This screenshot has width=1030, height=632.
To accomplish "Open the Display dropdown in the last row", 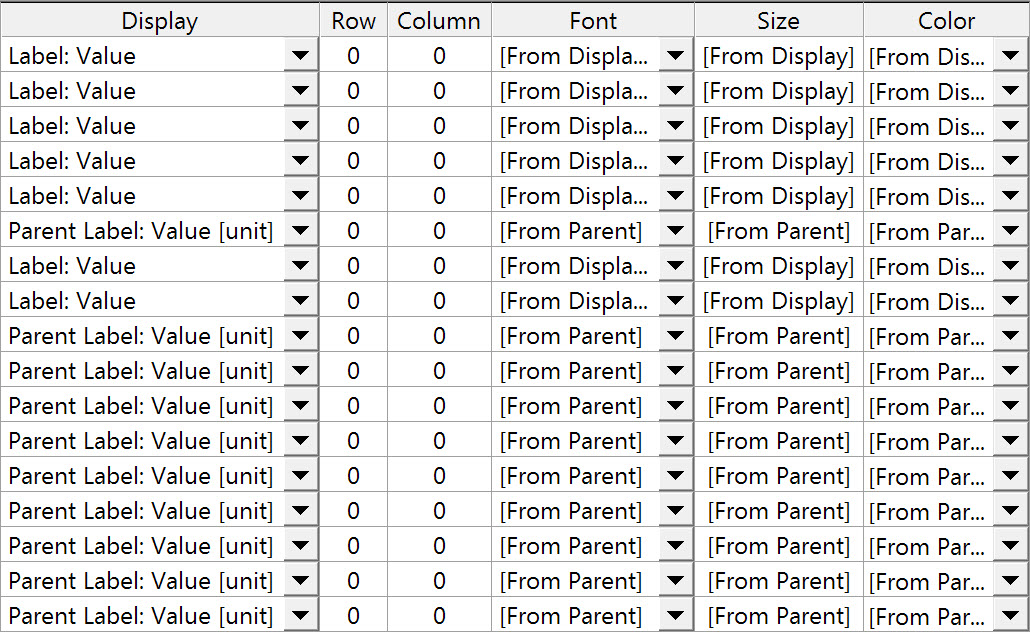I will click(300, 616).
